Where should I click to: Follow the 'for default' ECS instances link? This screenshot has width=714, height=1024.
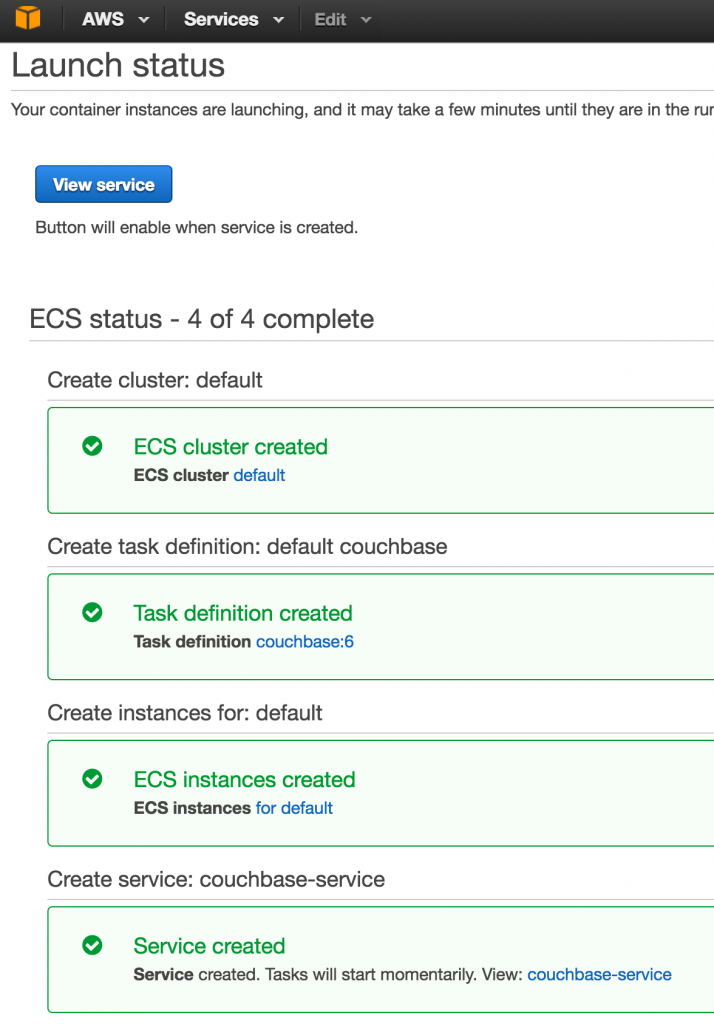294,807
